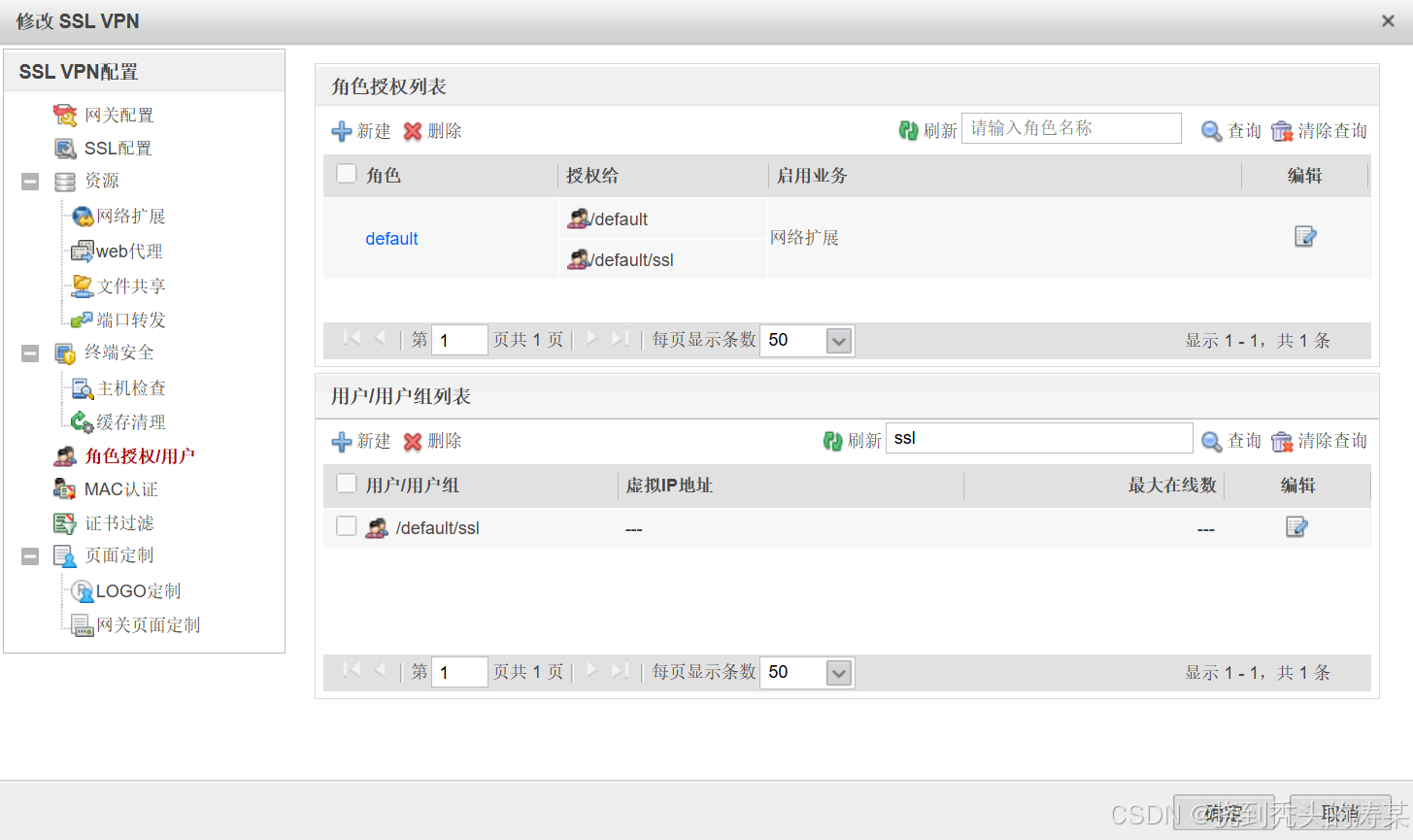Select MAC认证 menu entry

(x=121, y=489)
